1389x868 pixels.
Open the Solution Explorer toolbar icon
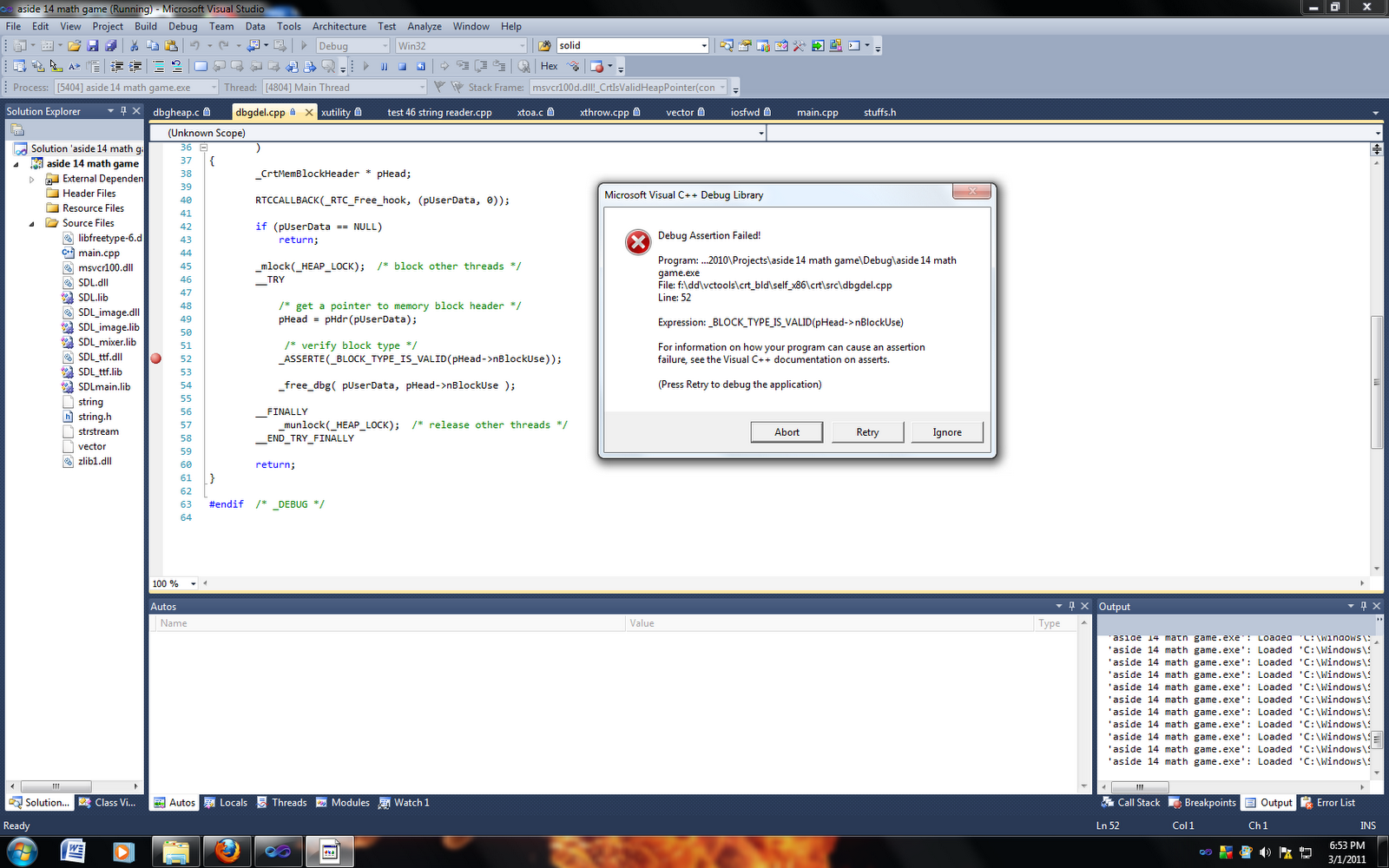726,46
